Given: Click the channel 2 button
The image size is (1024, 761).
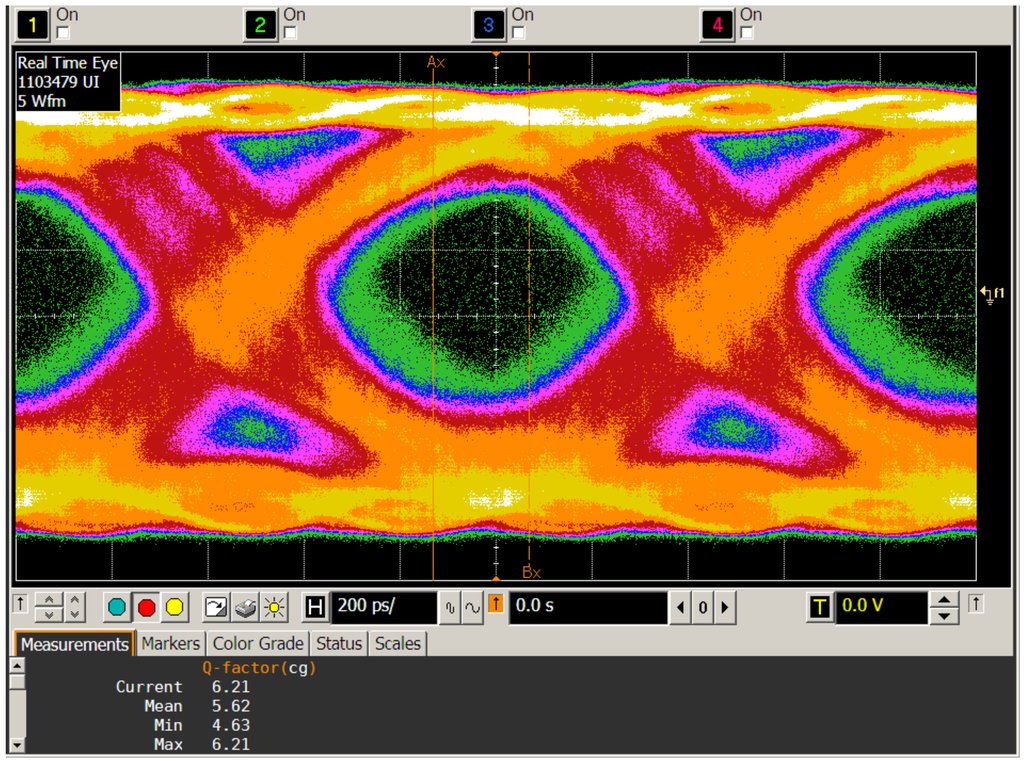Looking at the screenshot, I should coord(259,24).
